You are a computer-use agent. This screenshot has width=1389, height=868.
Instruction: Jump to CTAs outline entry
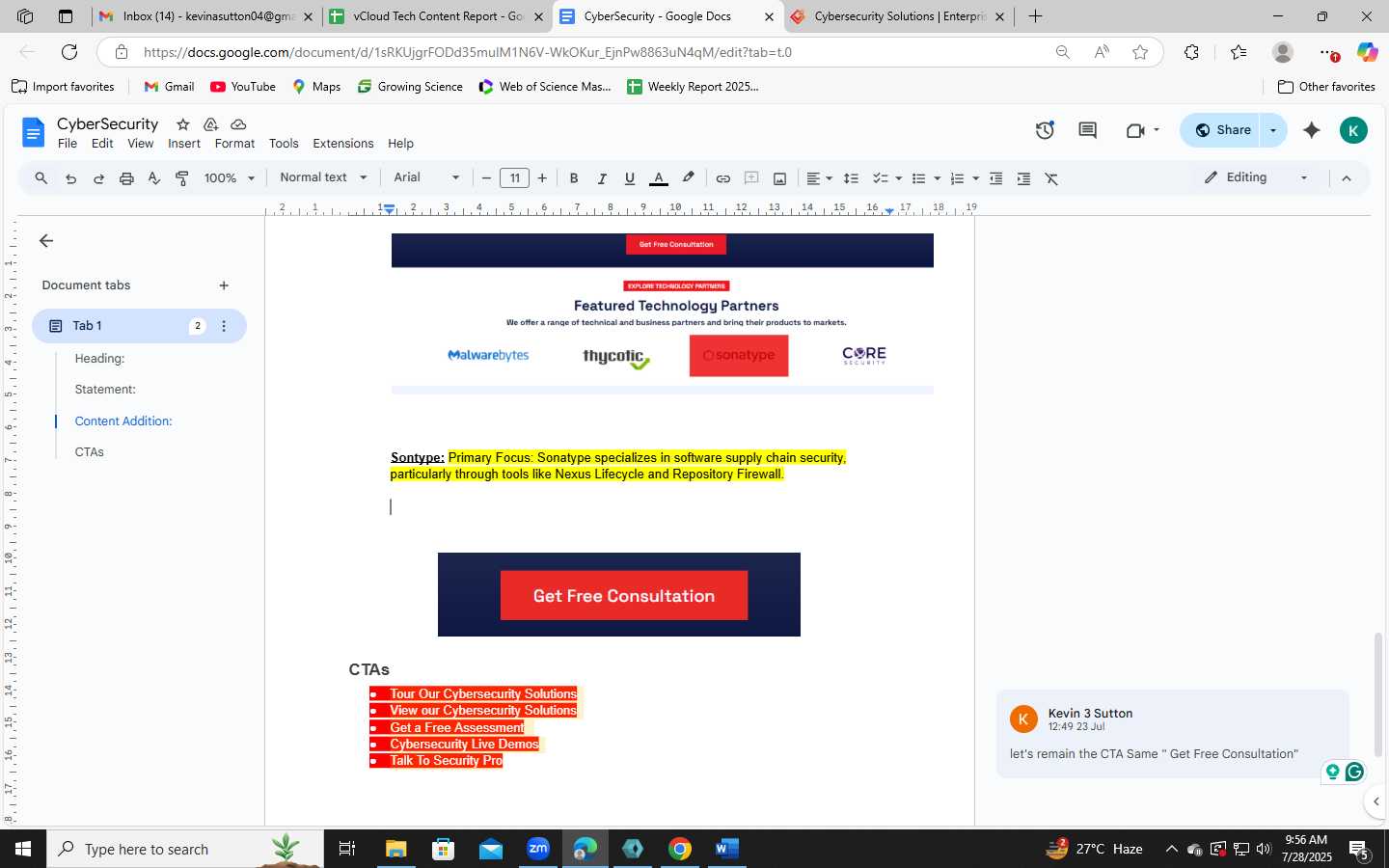point(89,452)
